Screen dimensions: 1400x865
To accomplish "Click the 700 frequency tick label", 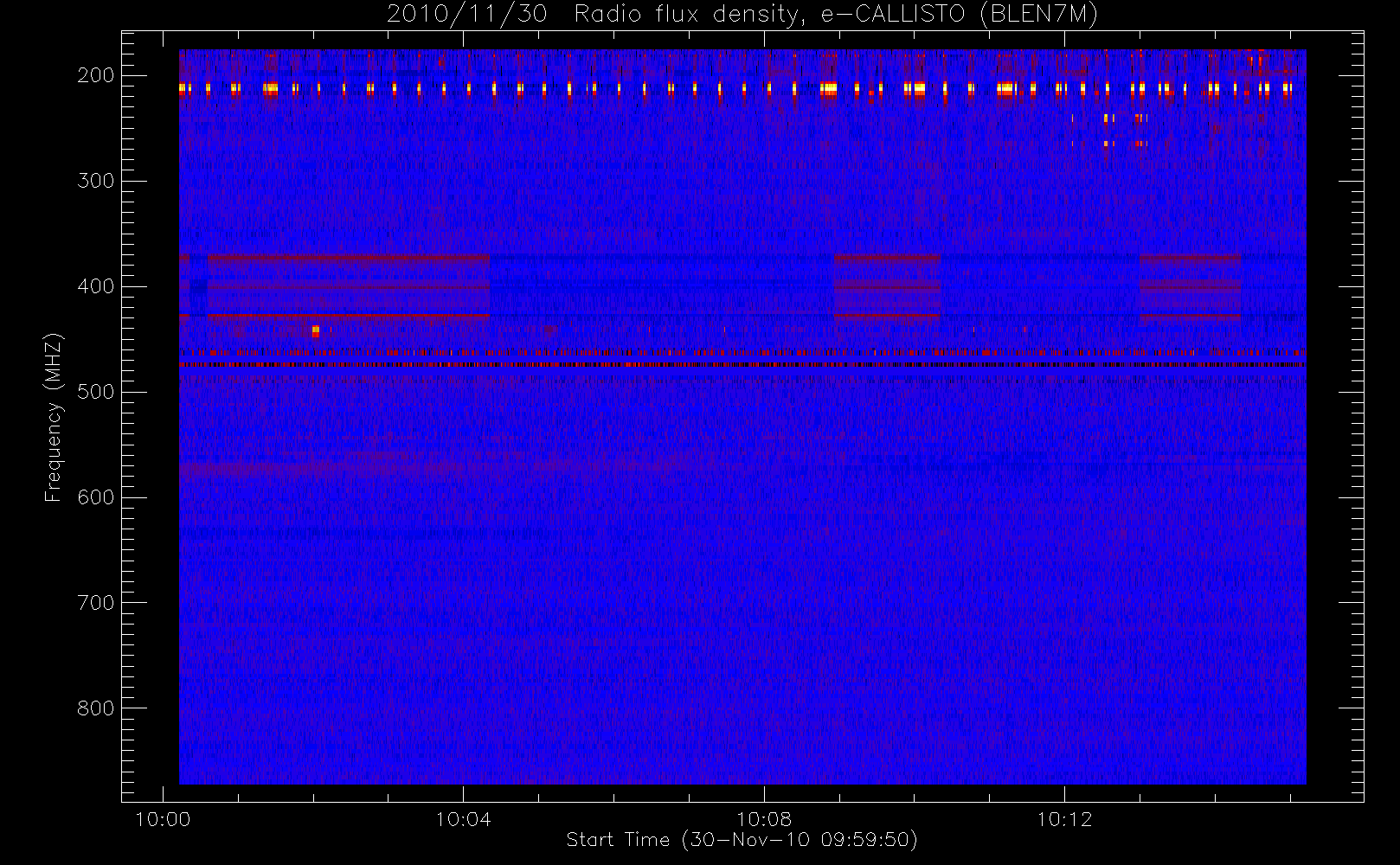I will 96,603.
